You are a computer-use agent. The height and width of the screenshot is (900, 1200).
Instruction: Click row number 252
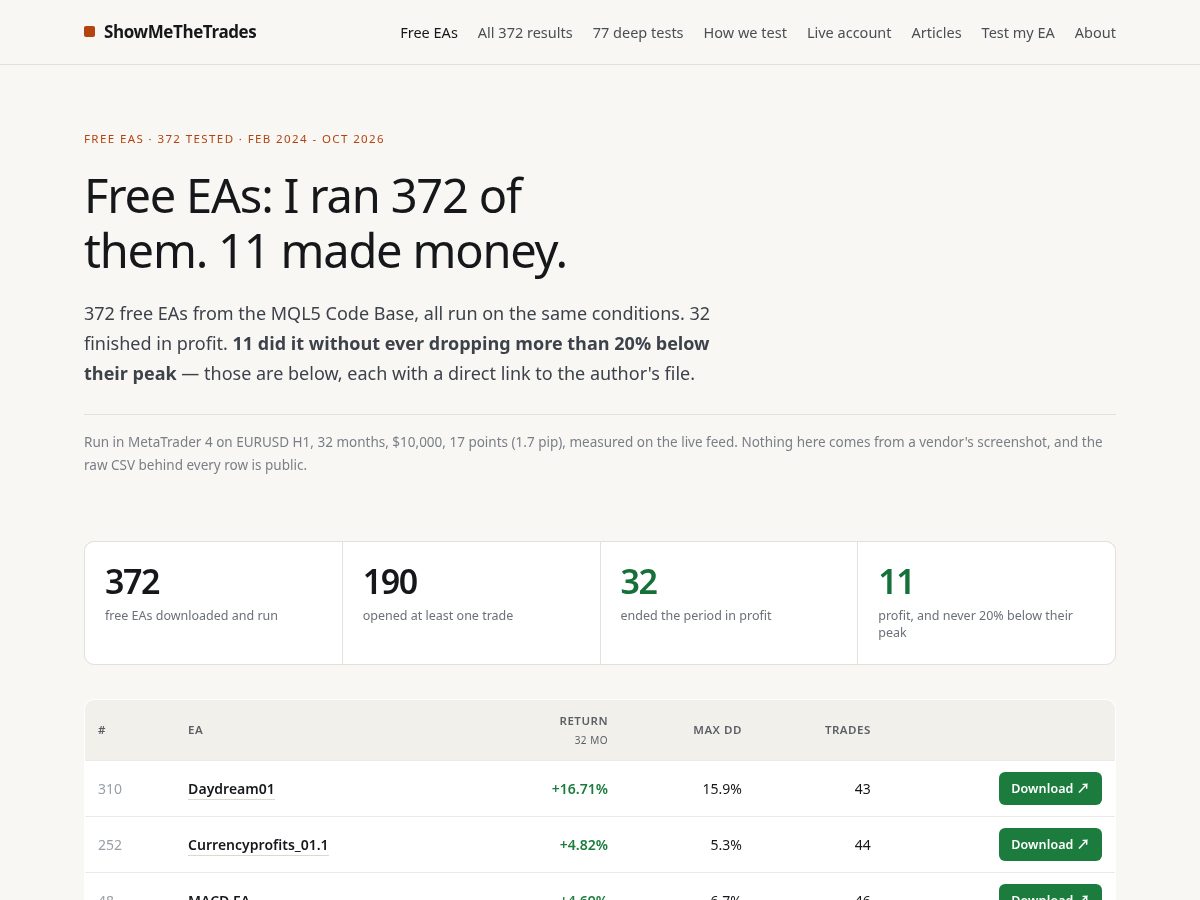pos(110,845)
